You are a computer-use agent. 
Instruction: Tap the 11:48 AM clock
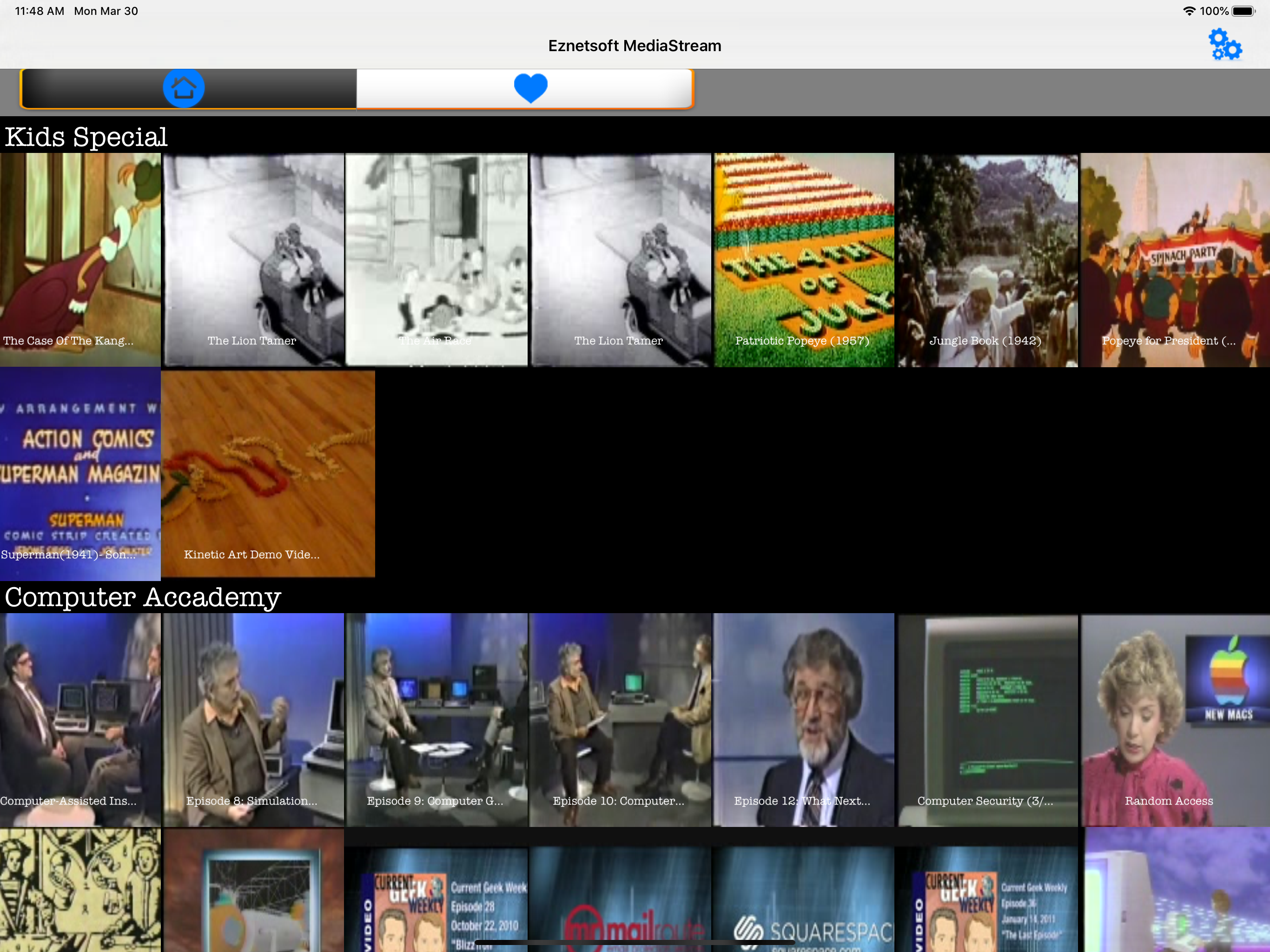[40, 11]
